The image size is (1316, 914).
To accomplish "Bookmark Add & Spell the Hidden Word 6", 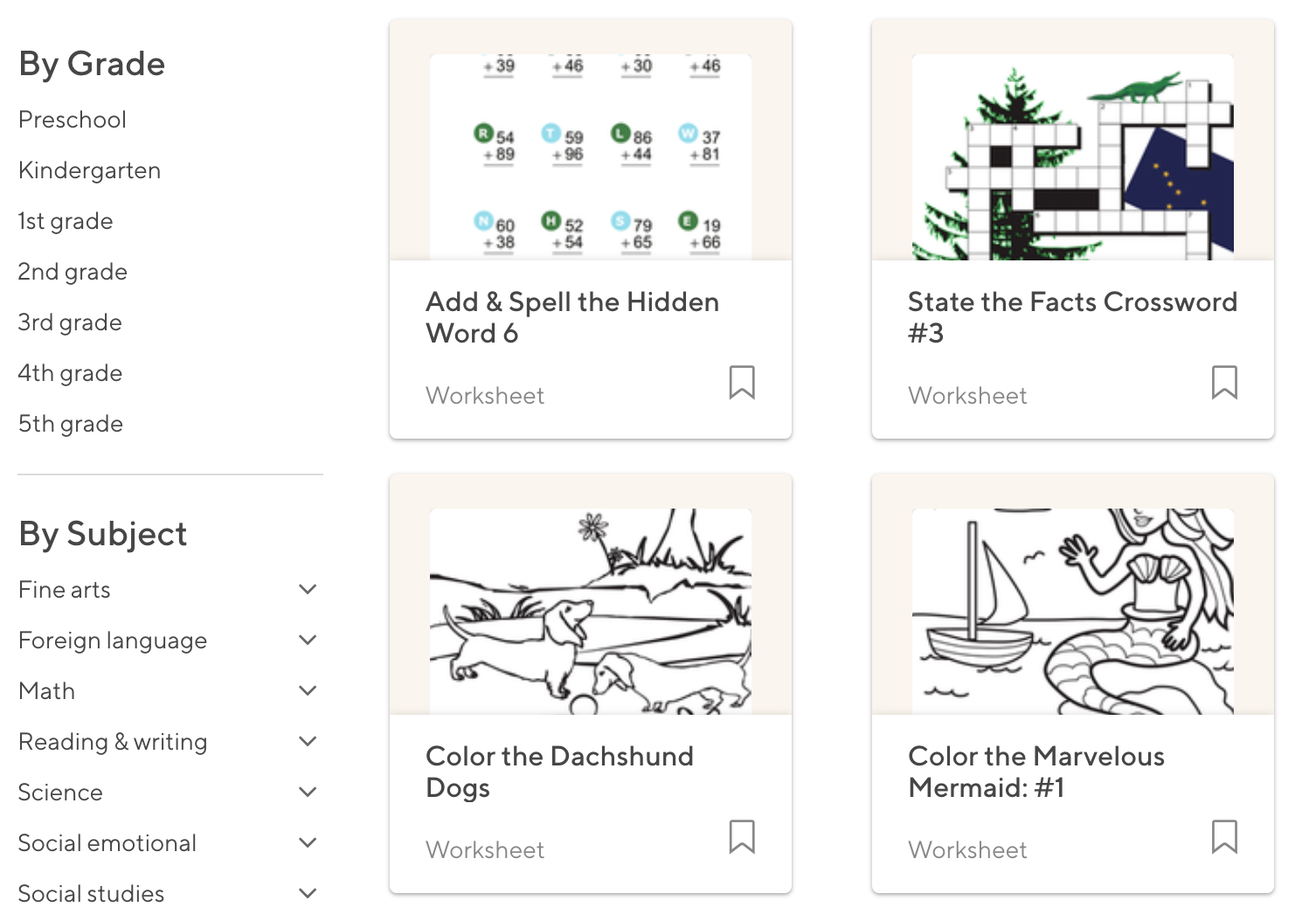I will pos(742,383).
